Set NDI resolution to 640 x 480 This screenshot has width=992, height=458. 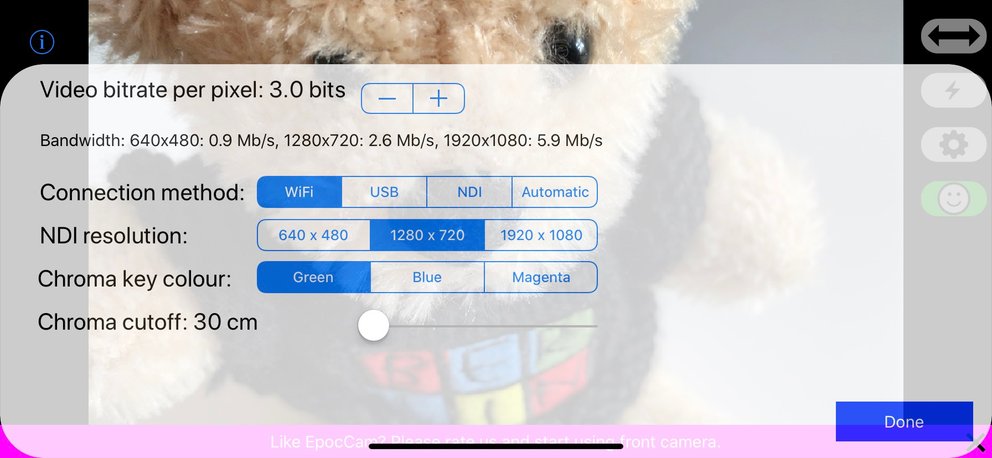click(x=313, y=235)
